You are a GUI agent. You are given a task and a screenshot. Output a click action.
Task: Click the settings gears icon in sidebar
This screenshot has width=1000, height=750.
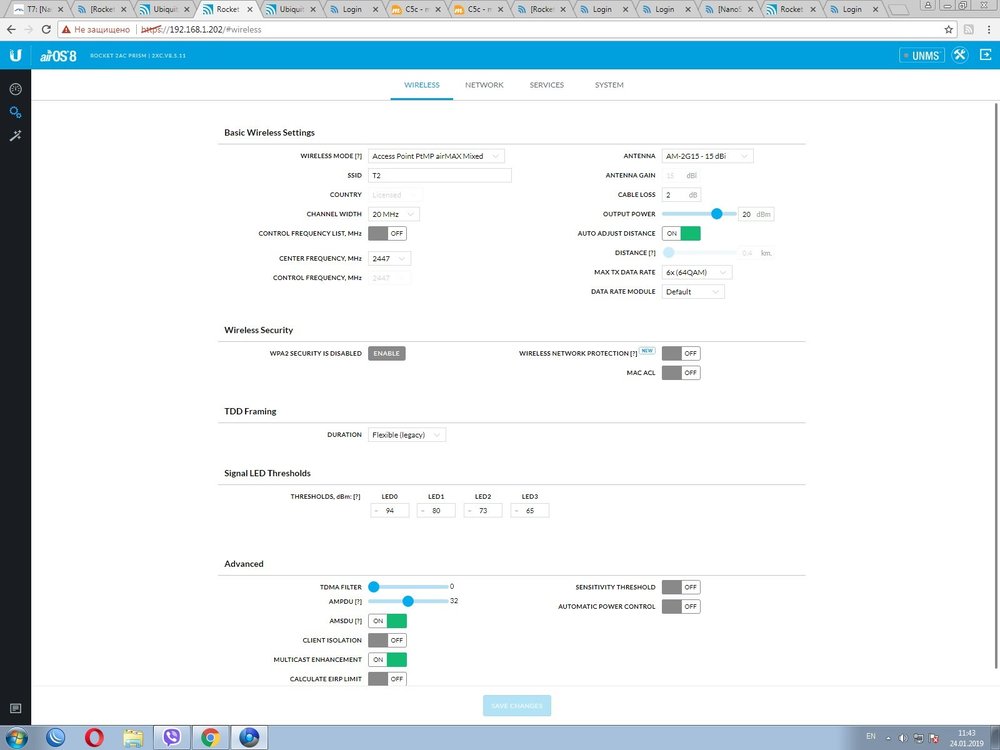(15, 112)
